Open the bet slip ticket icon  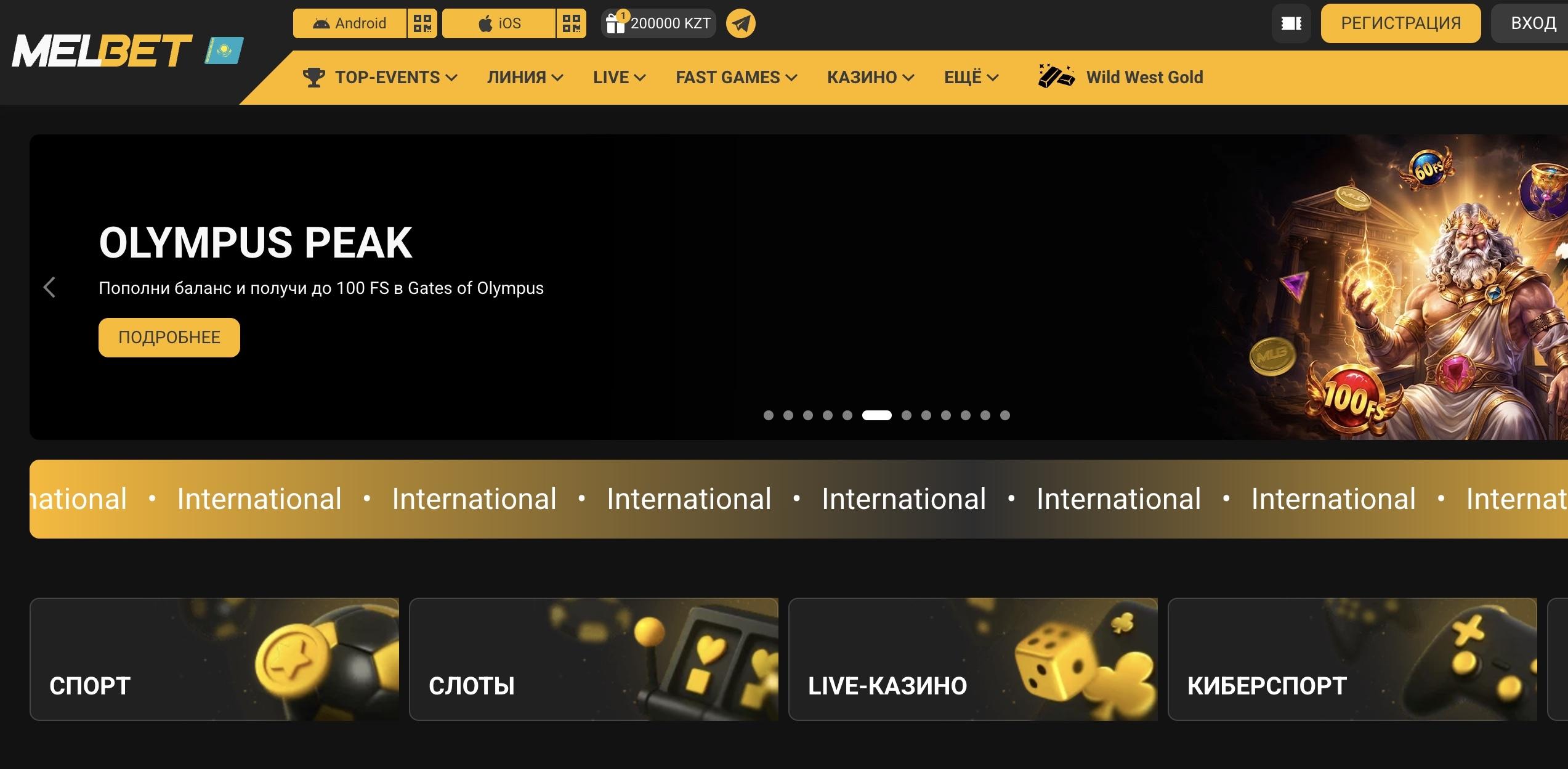(1291, 23)
